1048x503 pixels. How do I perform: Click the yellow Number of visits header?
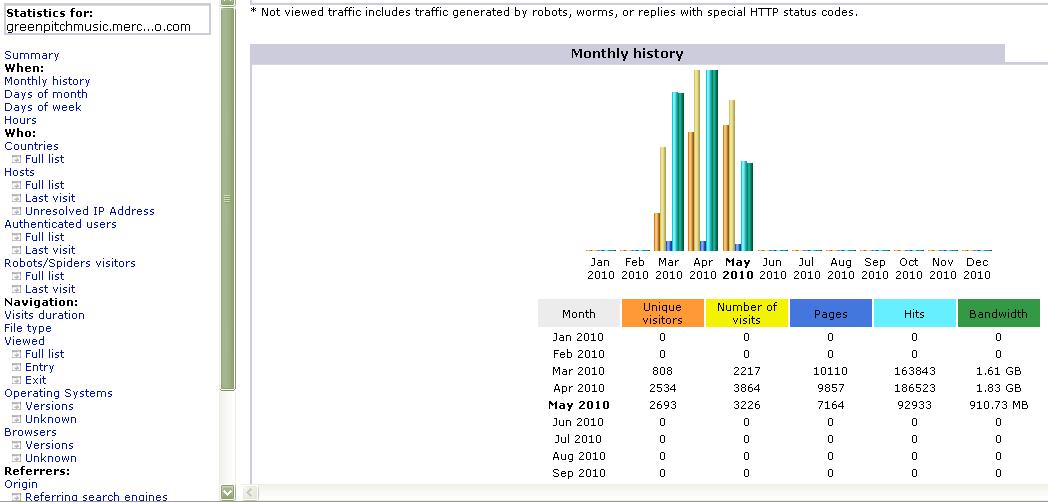pyautogui.click(x=747, y=313)
